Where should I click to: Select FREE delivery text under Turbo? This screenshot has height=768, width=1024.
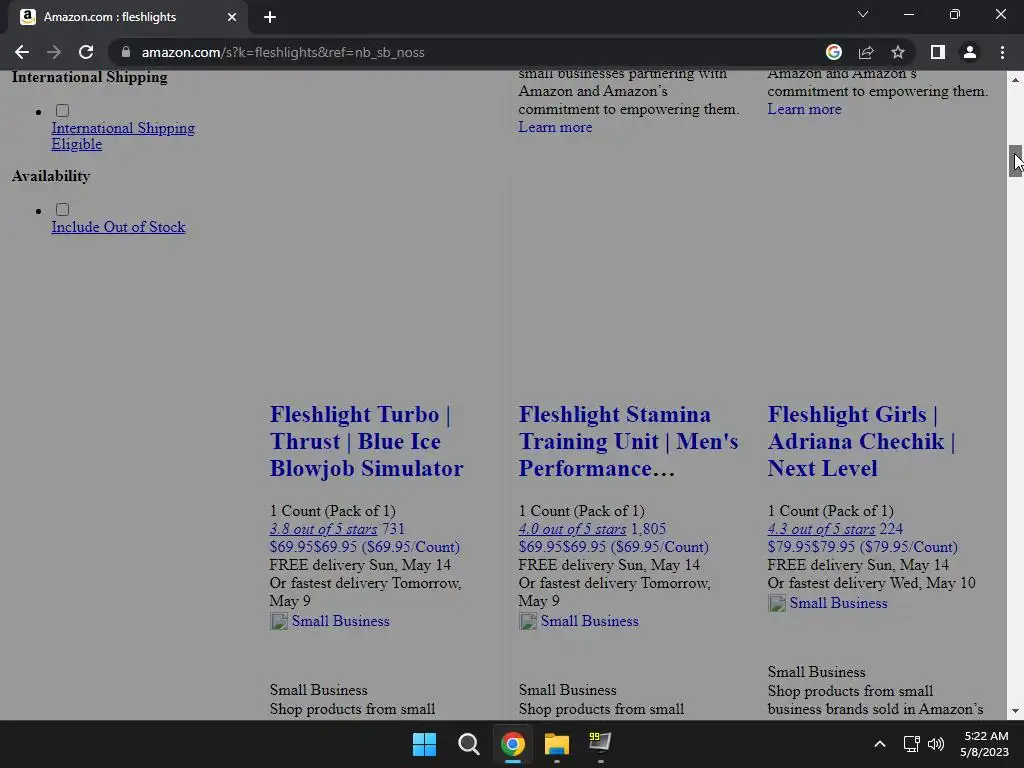tap(360, 565)
